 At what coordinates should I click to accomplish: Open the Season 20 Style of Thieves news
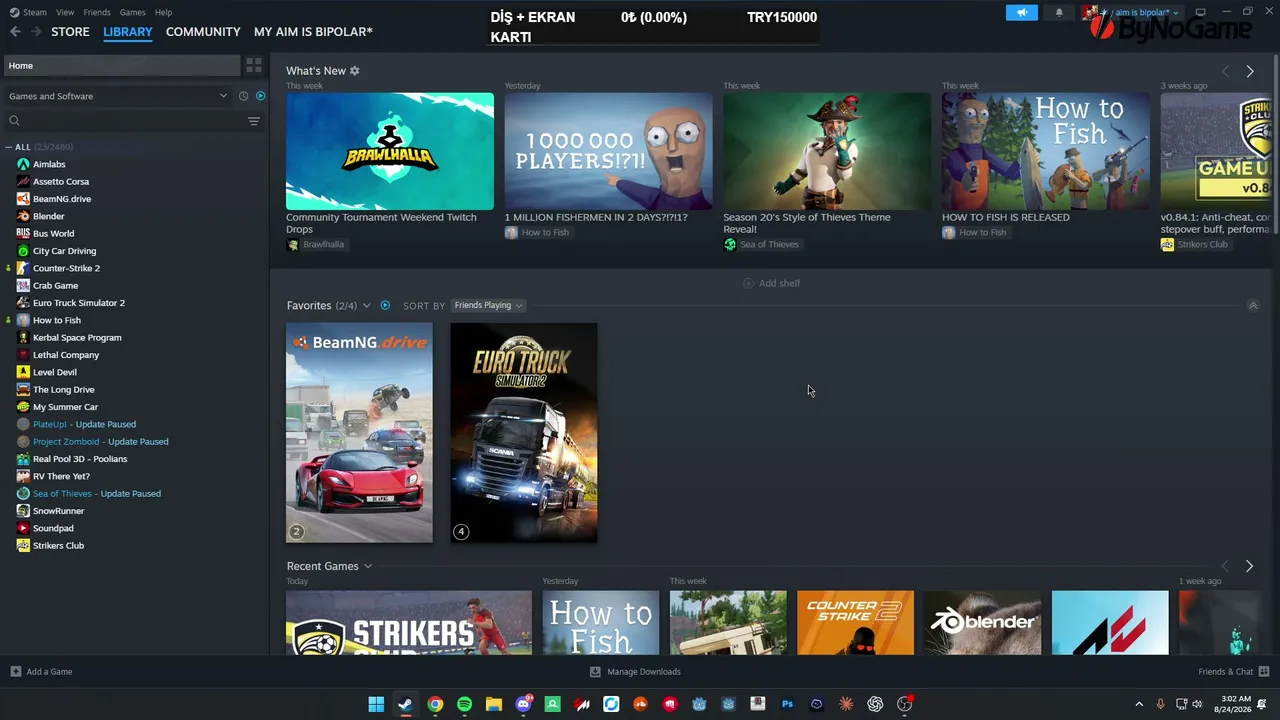tap(807, 223)
